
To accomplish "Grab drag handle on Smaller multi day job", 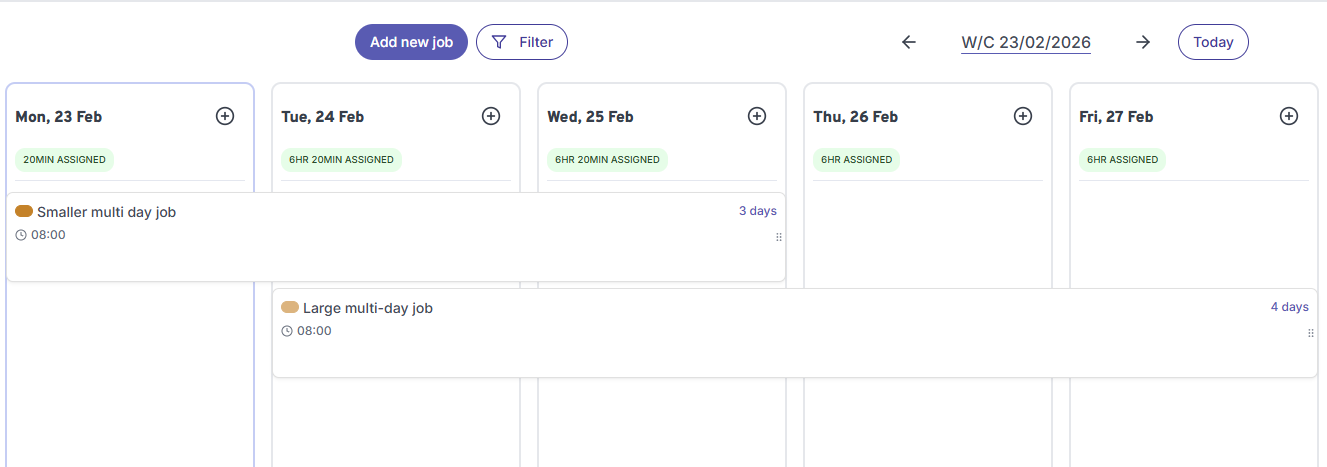I will click(x=778, y=237).
